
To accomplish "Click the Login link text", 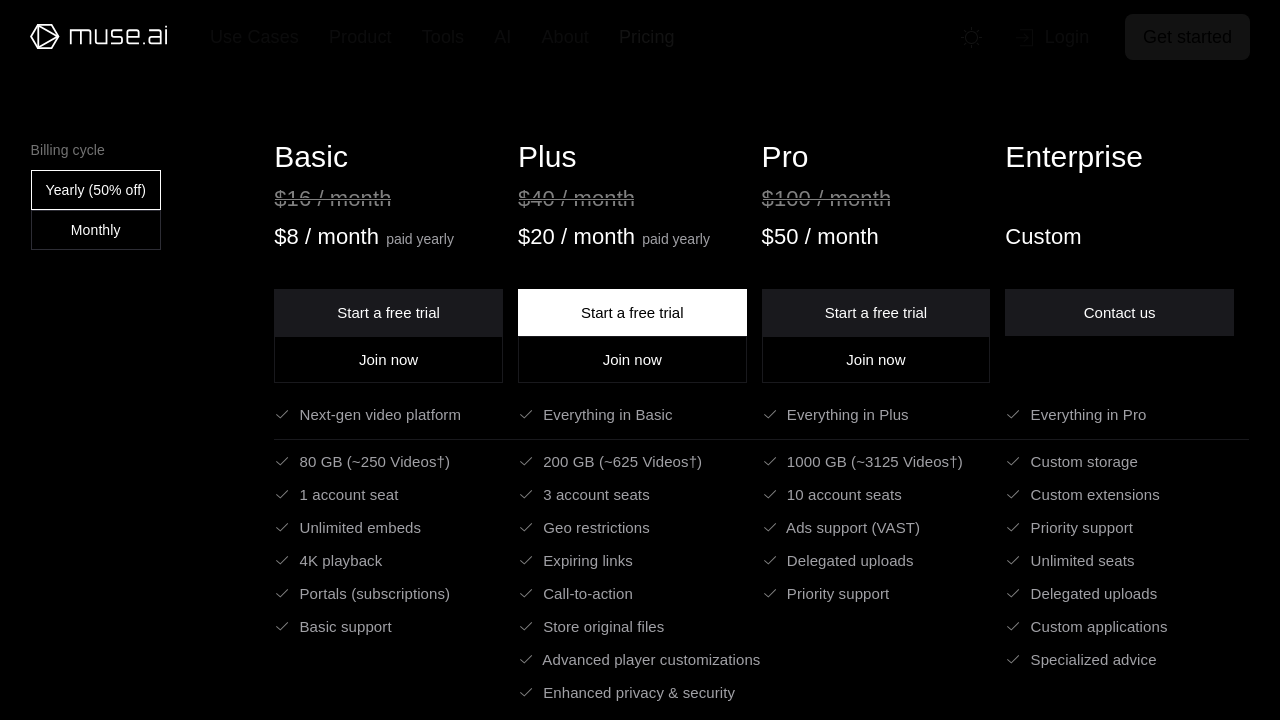I will [x=1066, y=37].
